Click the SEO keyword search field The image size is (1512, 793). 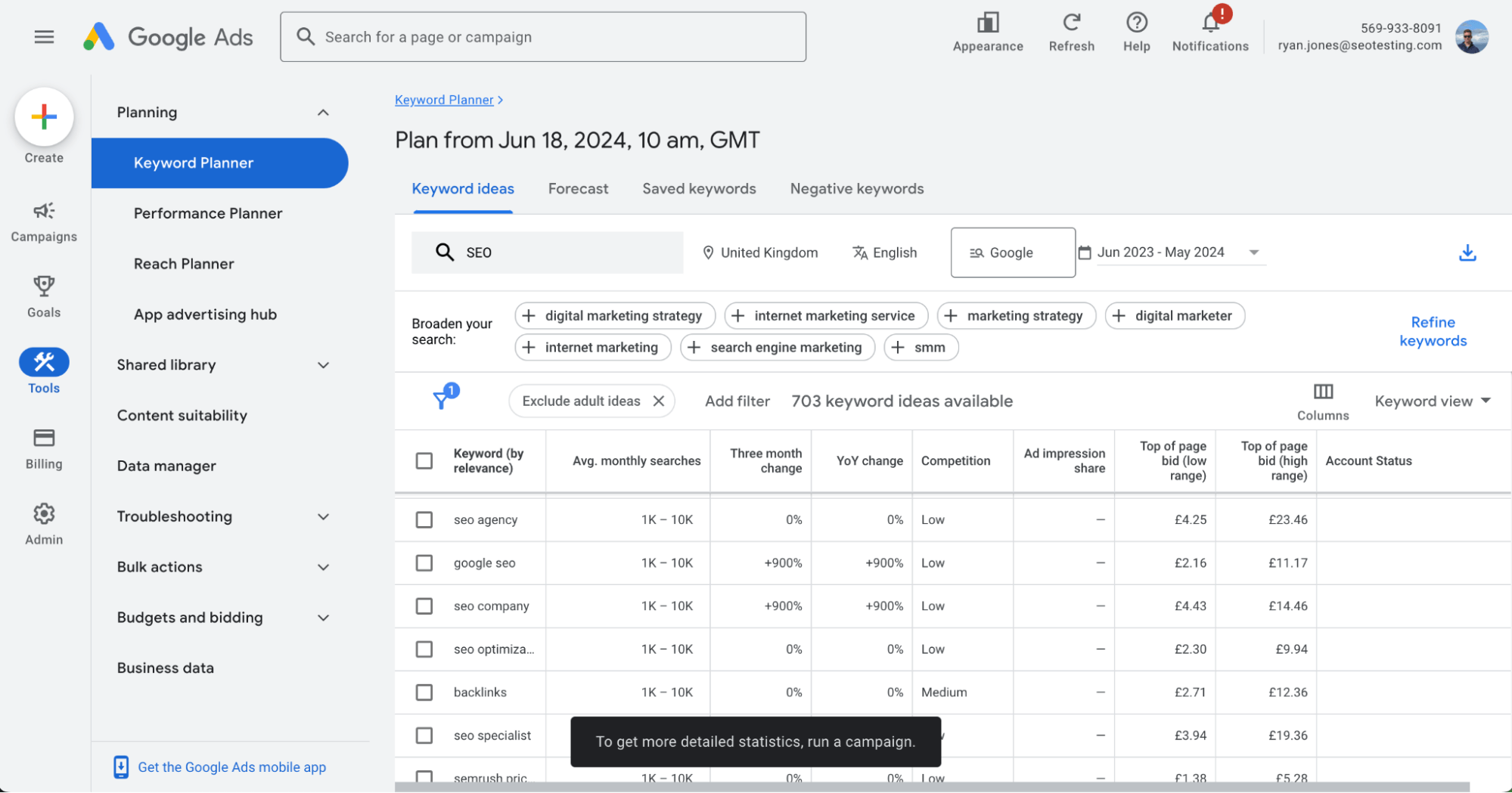[547, 252]
